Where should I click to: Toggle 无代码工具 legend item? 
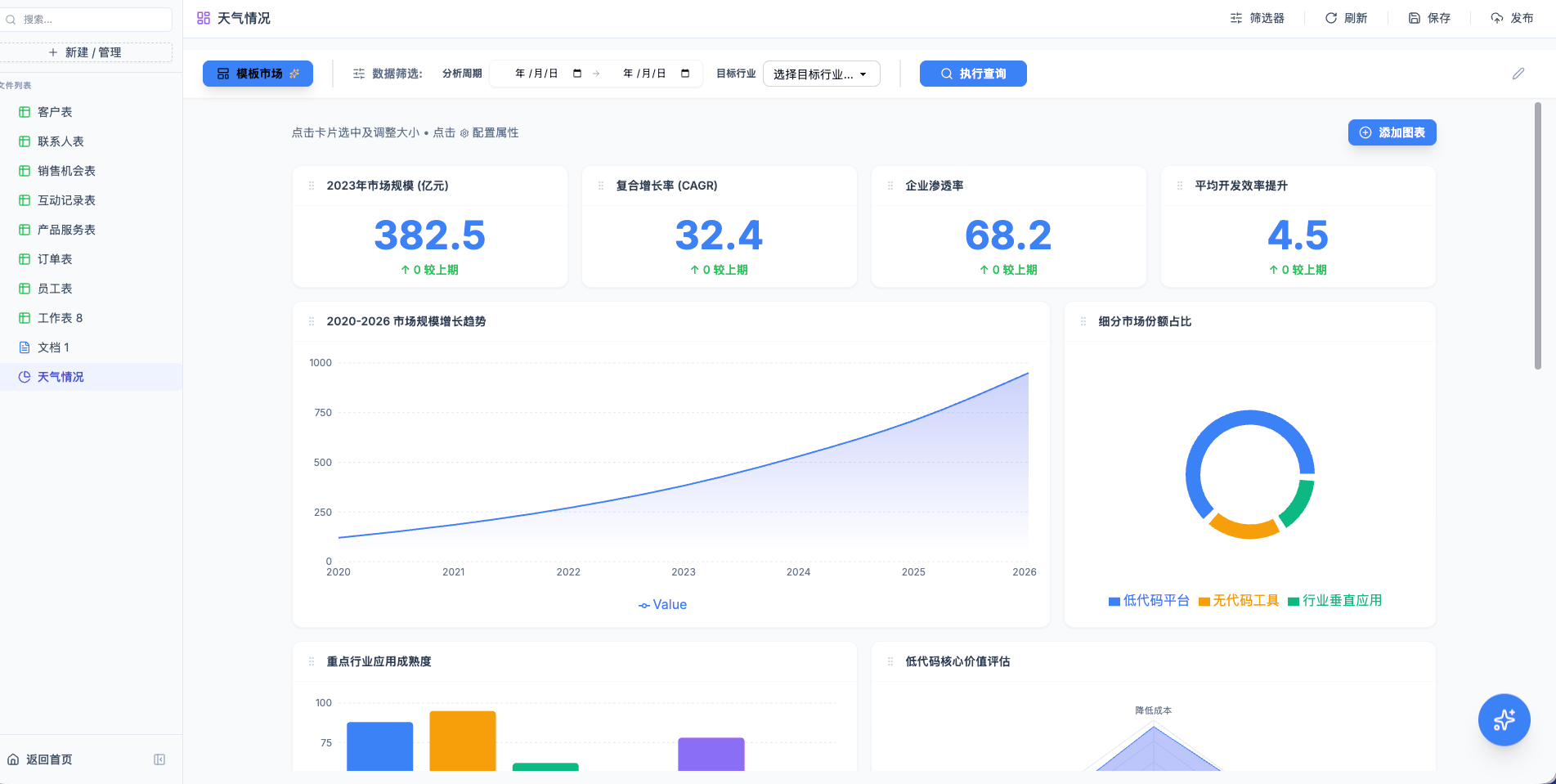1239,601
